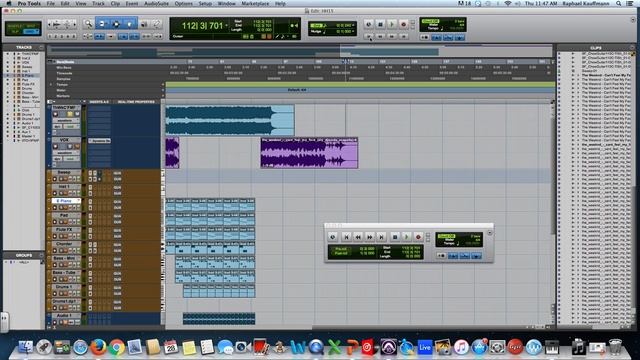Select the Zoomer tool in the toolbar
This screenshot has height=360, width=640.
point(88,24)
